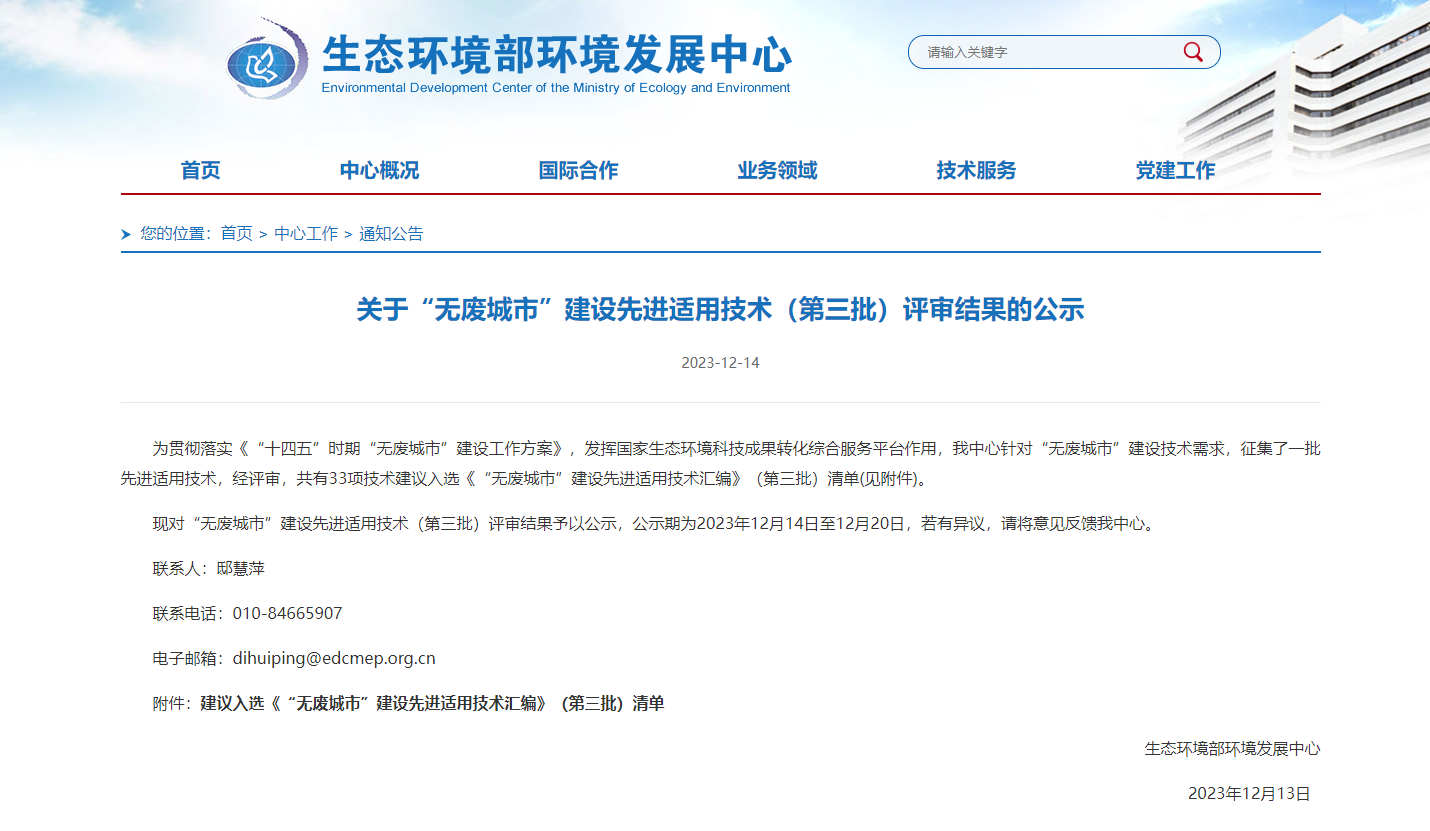Click the publication date 2023-12-14
The height and width of the screenshot is (831, 1430).
[x=720, y=362]
